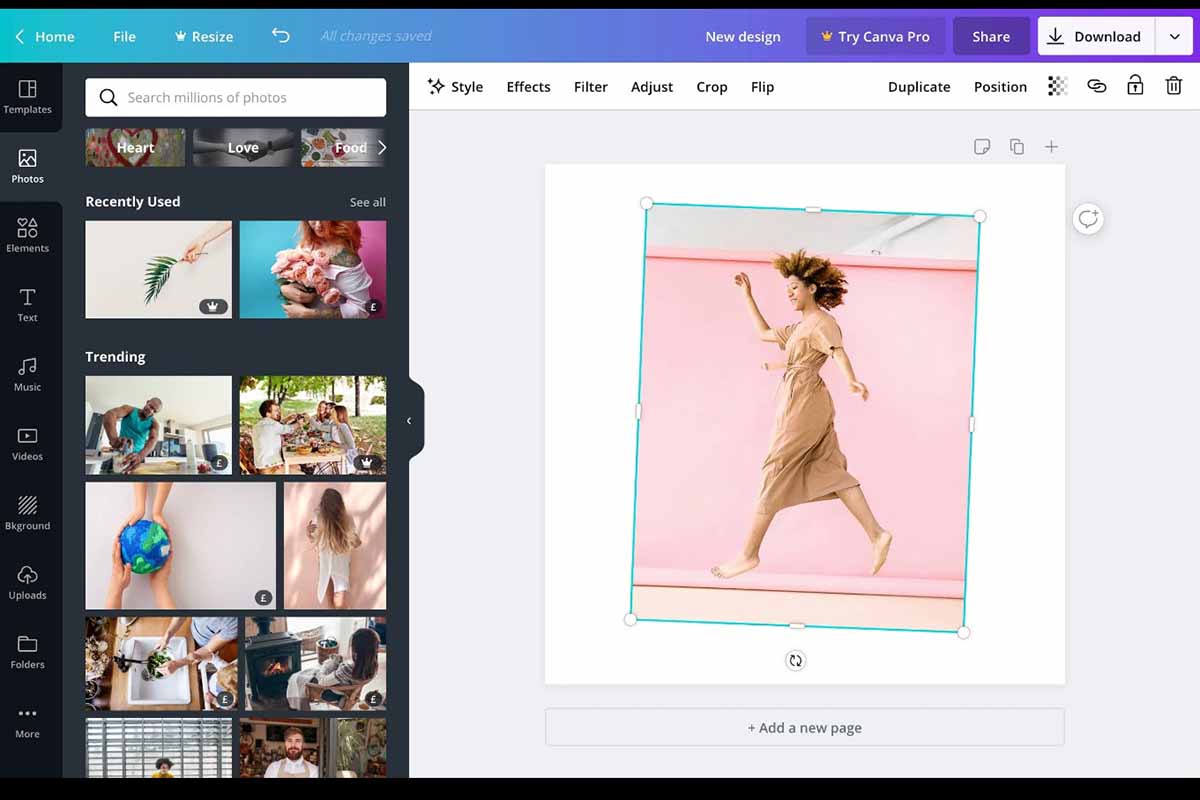Toggle the lock icon for the image
The height and width of the screenshot is (800, 1200).
1135,86
